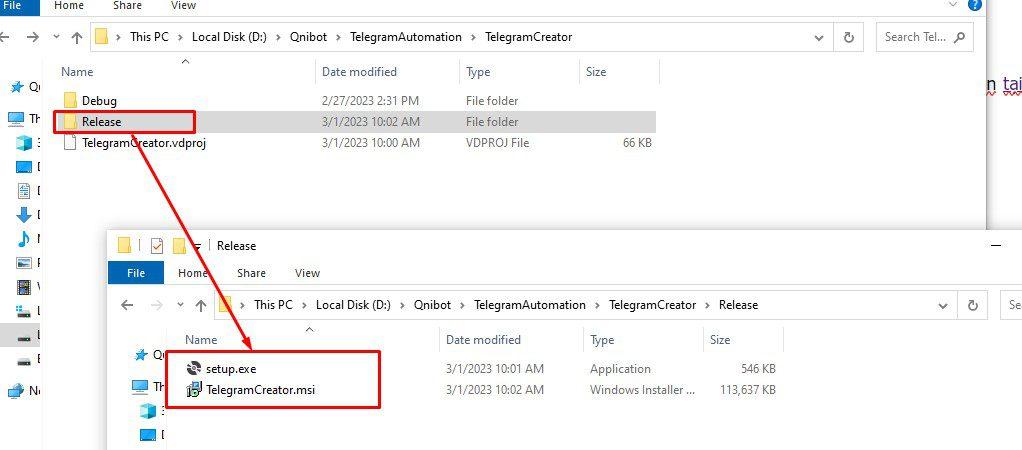1022x450 pixels.
Task: Click the folder icon in the TelegramCreator address bar
Action: (101, 37)
